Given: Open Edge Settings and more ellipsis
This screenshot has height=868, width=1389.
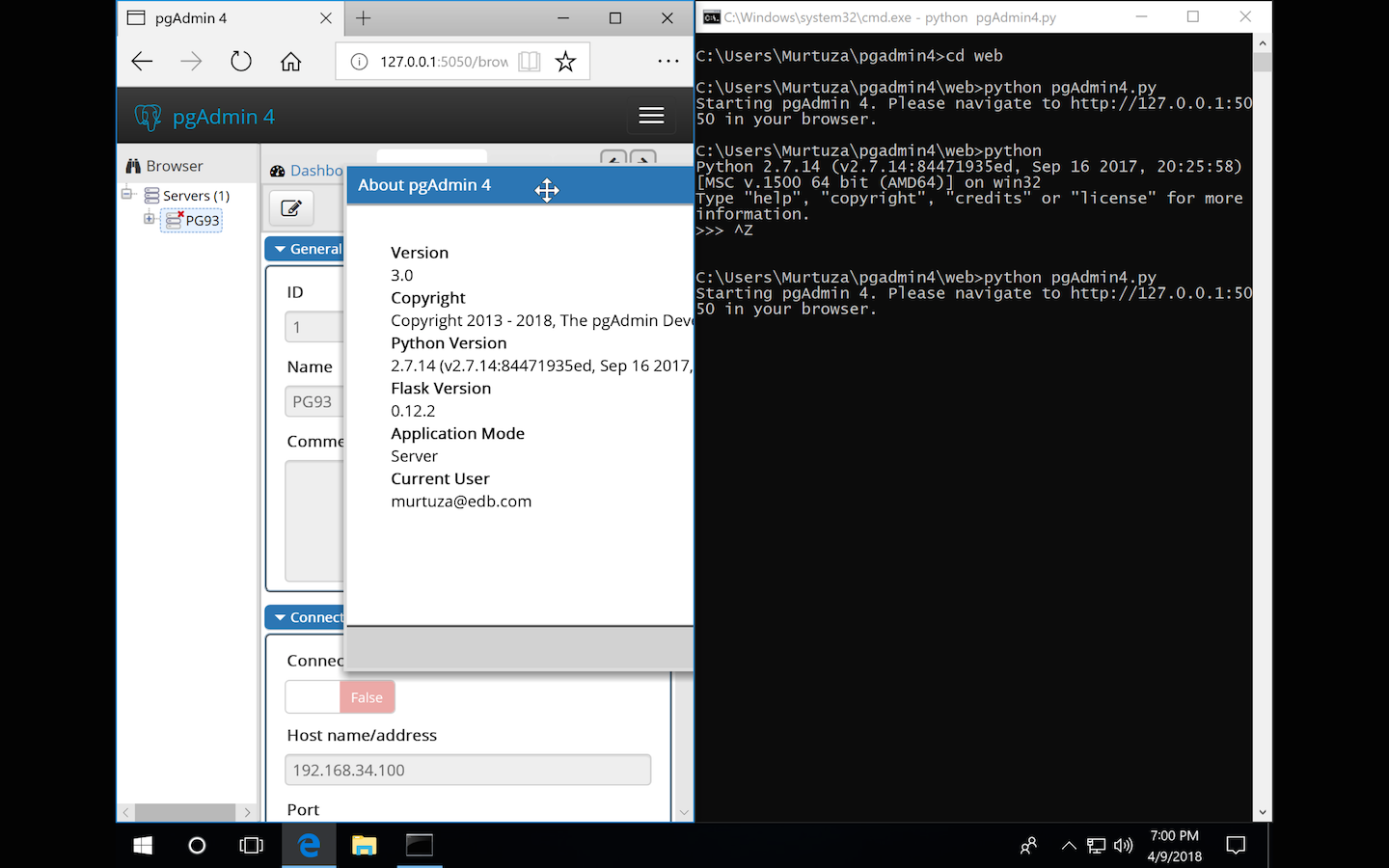Looking at the screenshot, I should [x=667, y=62].
